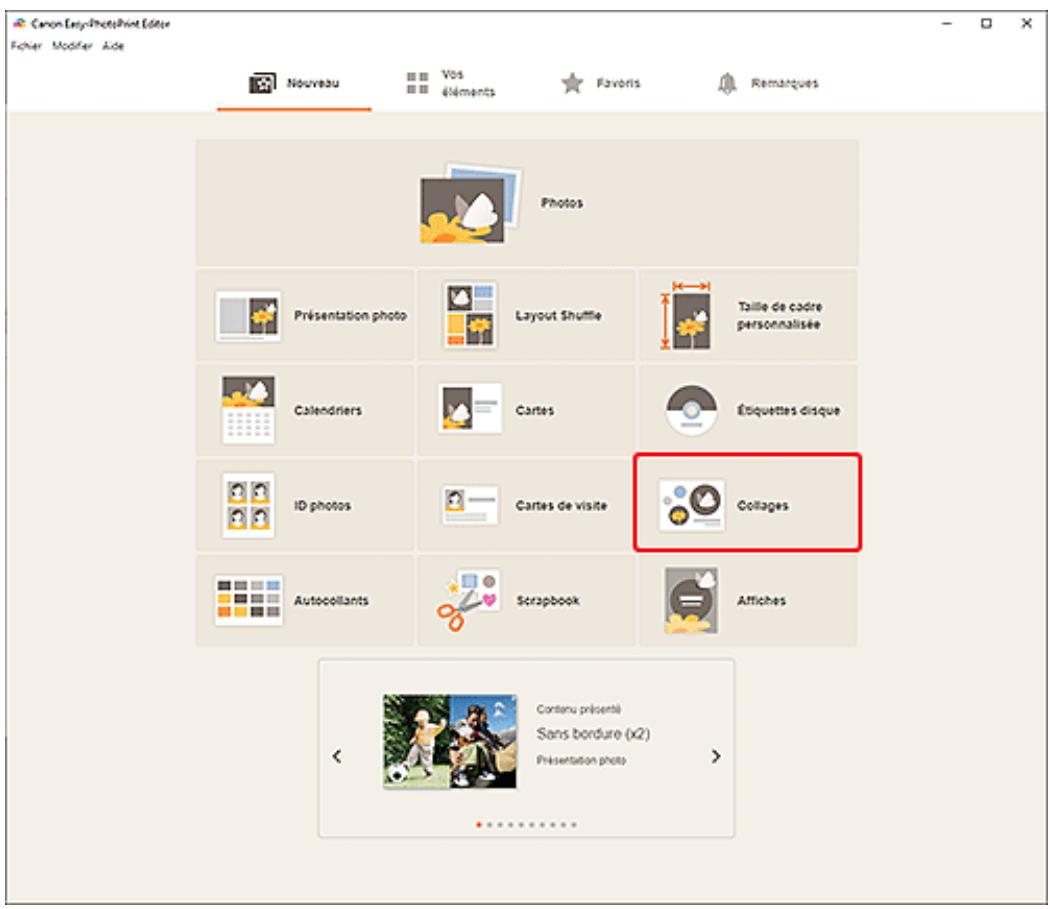Click the Remarques bell icon
The width and height of the screenshot is (1050, 909).
pyautogui.click(x=727, y=83)
